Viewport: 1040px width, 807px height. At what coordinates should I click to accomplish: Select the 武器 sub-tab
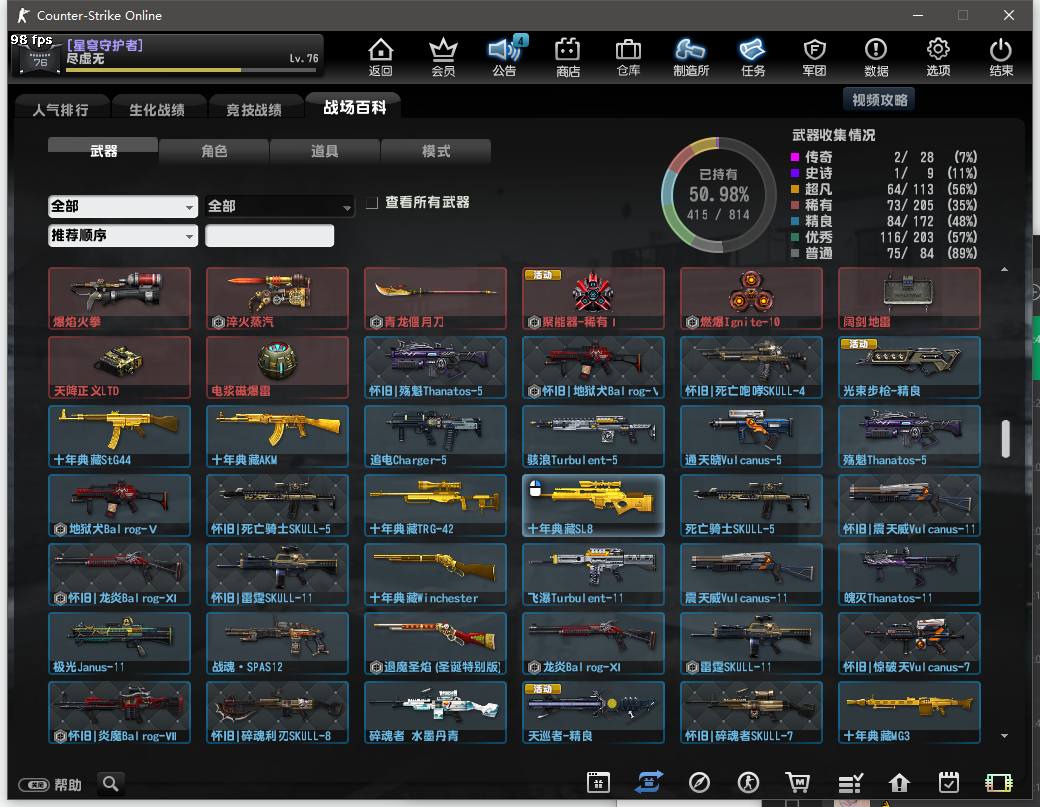point(103,151)
